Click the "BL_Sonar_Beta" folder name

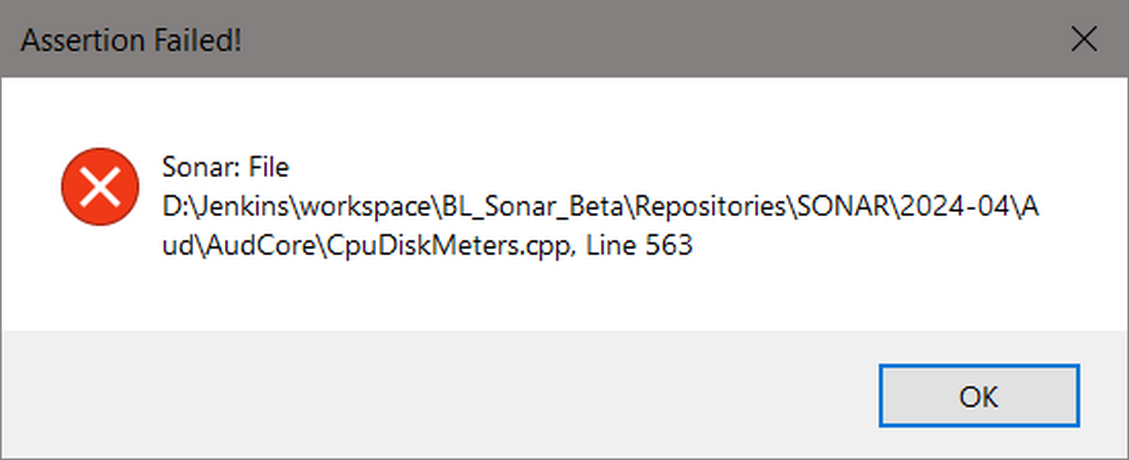521,206
